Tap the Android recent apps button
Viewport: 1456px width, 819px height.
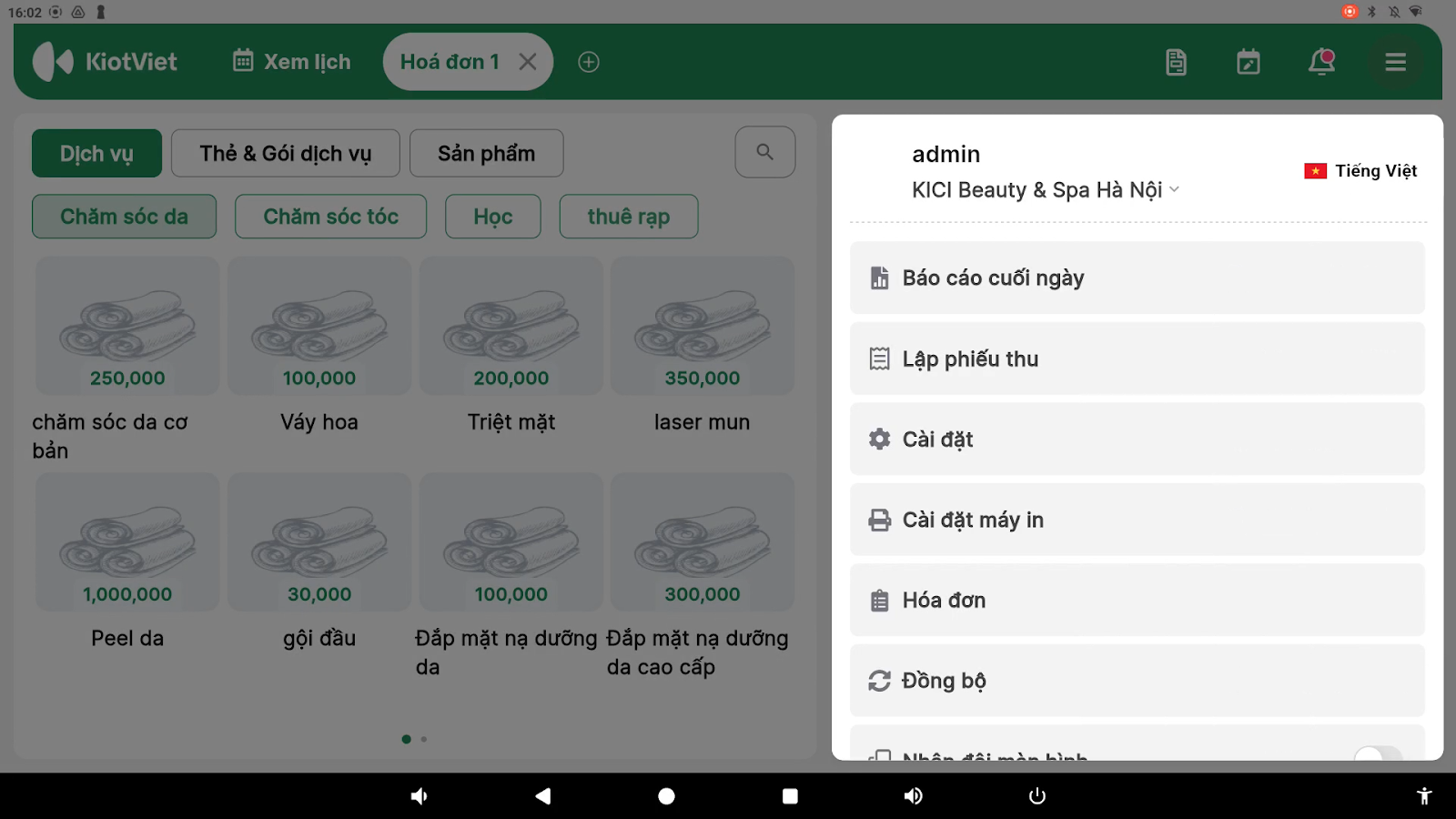click(x=790, y=796)
